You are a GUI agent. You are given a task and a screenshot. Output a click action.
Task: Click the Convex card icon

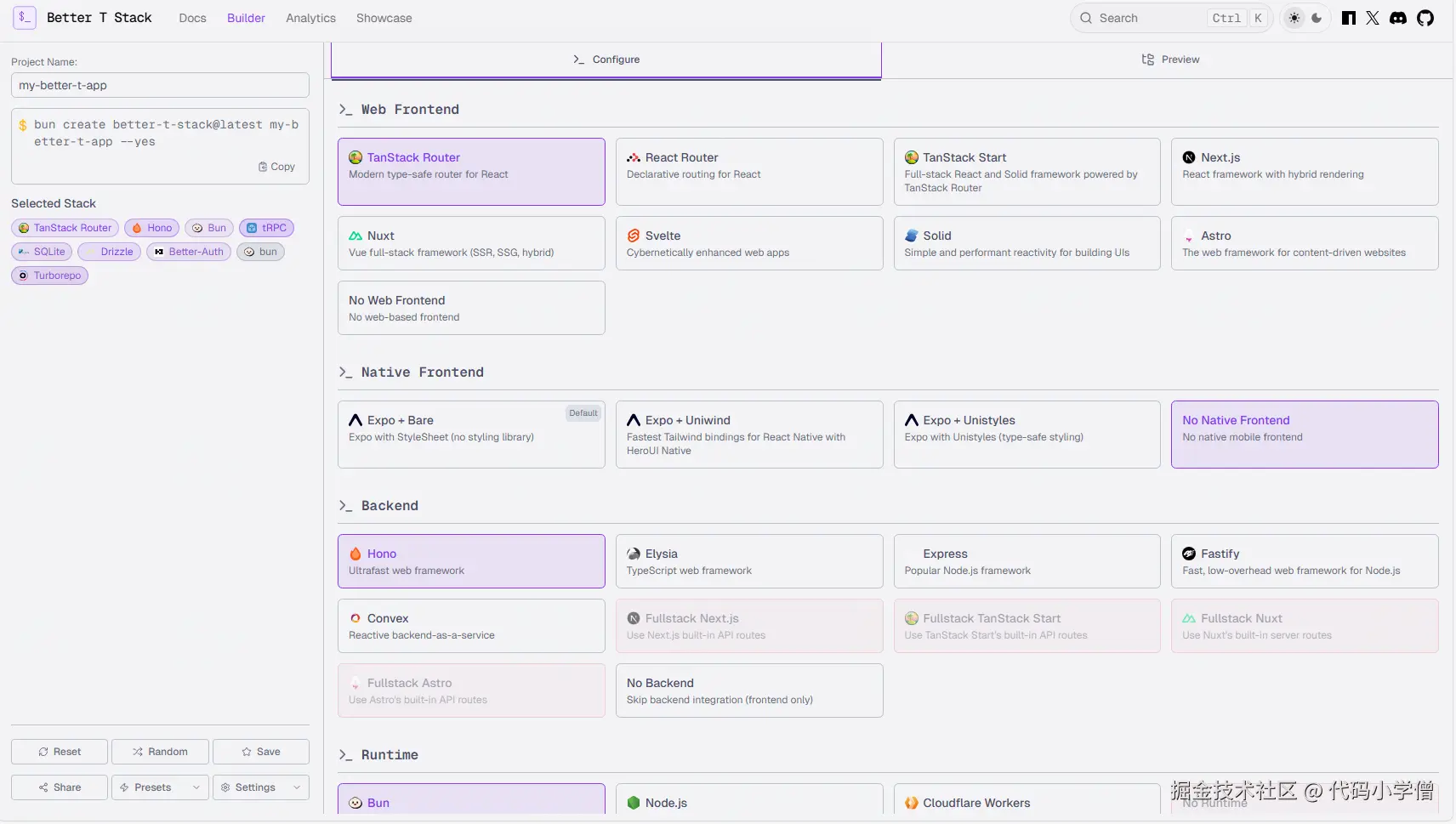coord(355,618)
